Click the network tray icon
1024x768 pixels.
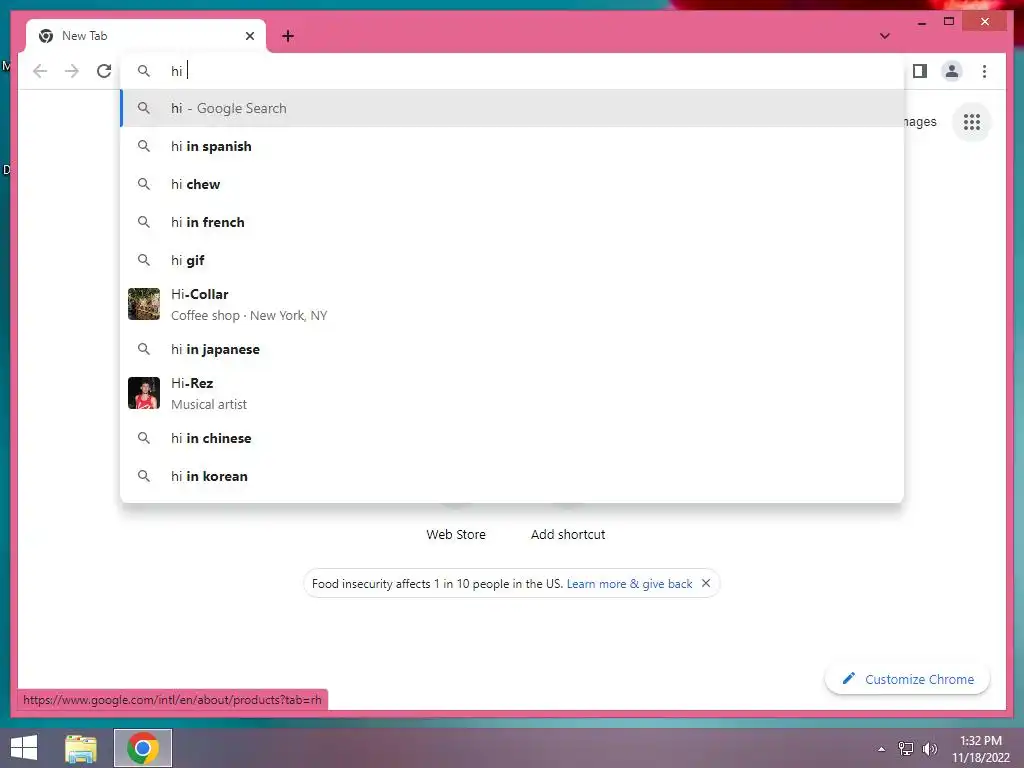906,748
